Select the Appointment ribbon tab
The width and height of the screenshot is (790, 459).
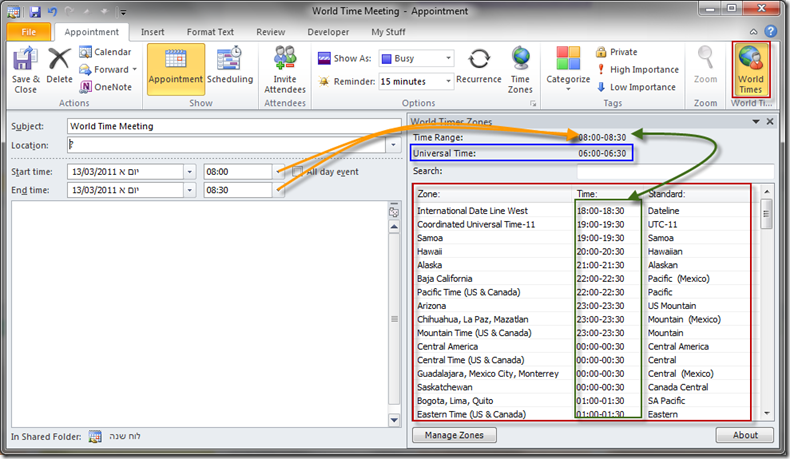(x=92, y=32)
